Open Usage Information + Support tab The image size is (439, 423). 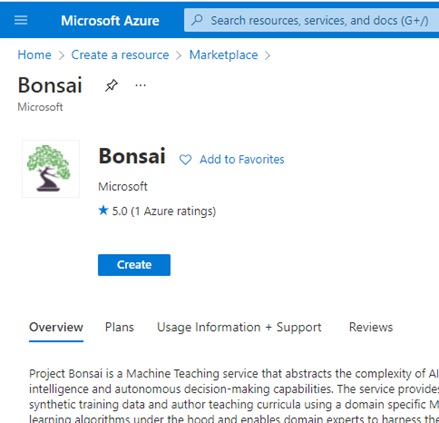[x=239, y=327]
